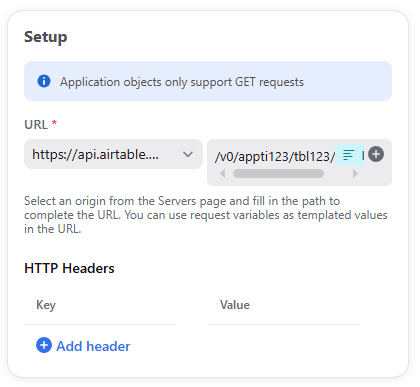Viewport: 420px width, 387px height.
Task: Click the Value header input field
Action: 284,305
